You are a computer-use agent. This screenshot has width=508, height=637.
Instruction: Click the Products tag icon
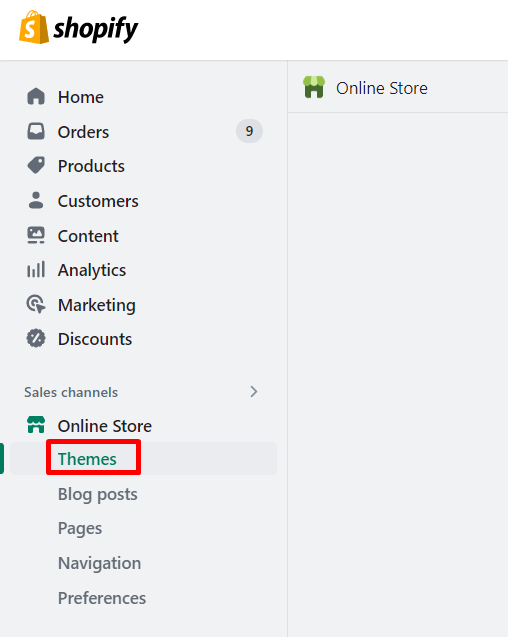(36, 165)
